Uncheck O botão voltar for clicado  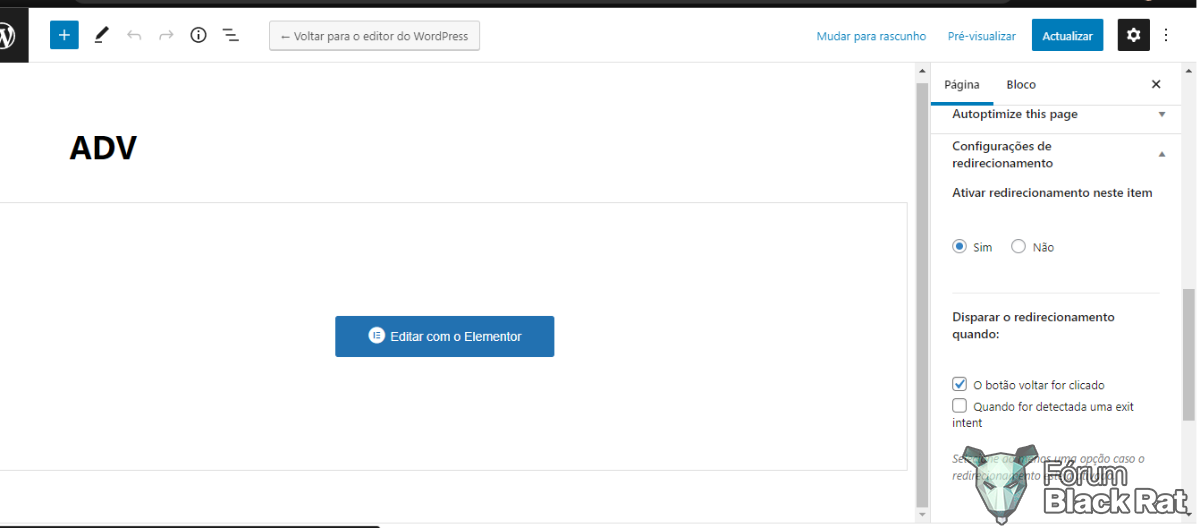point(960,384)
